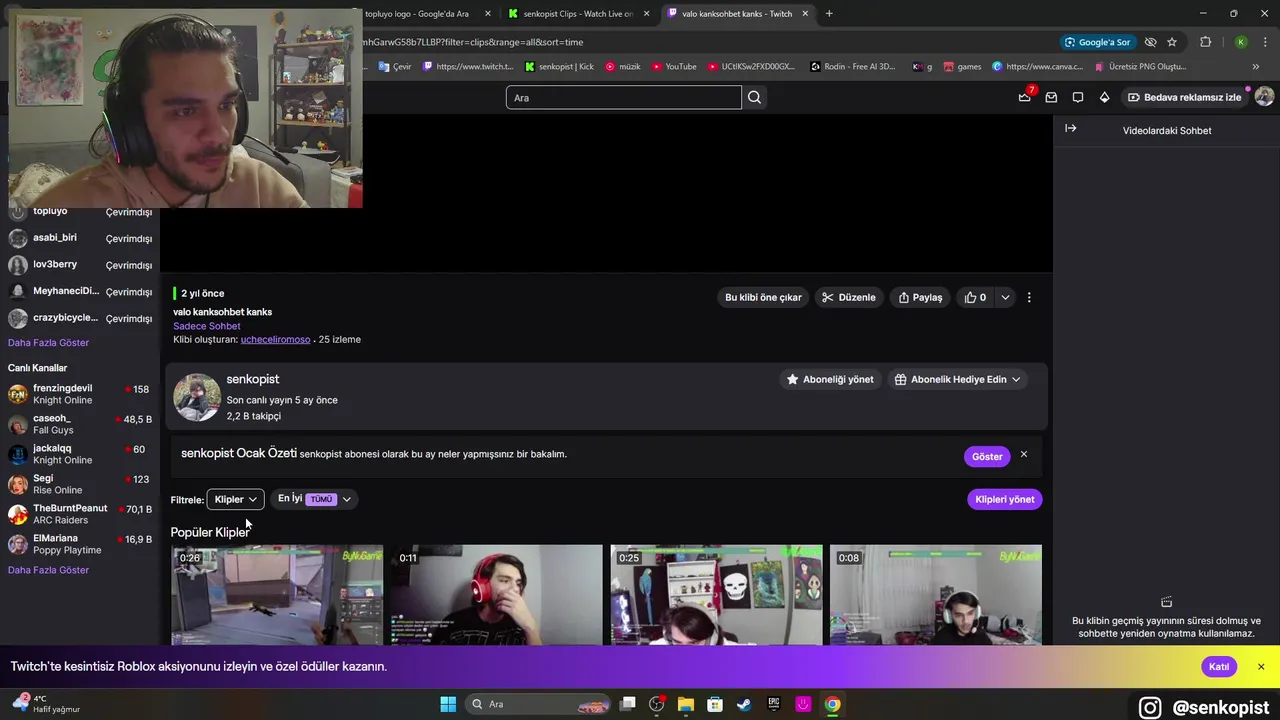Click the Chrome icon on the taskbar
Image resolution: width=1280 pixels, height=720 pixels.
[832, 704]
